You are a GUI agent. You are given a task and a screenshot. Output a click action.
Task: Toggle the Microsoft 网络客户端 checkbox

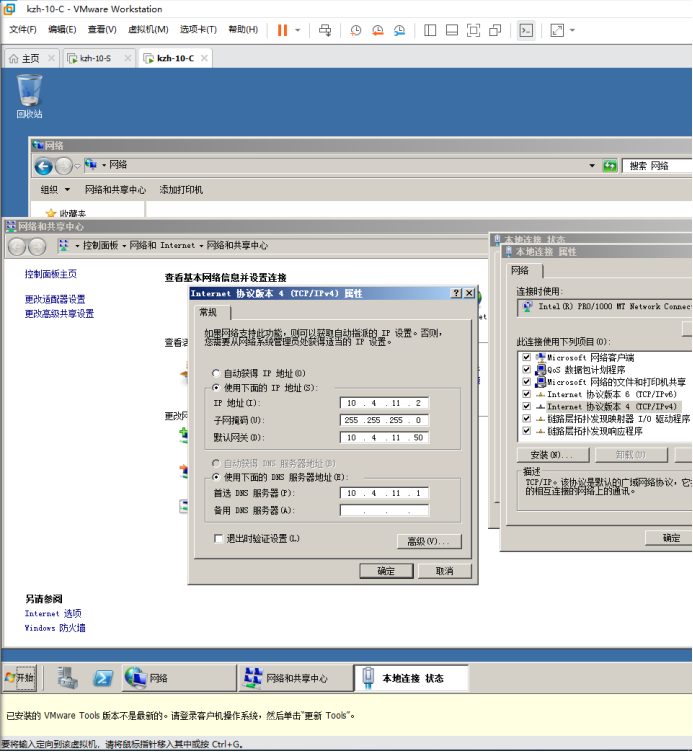tap(527, 357)
